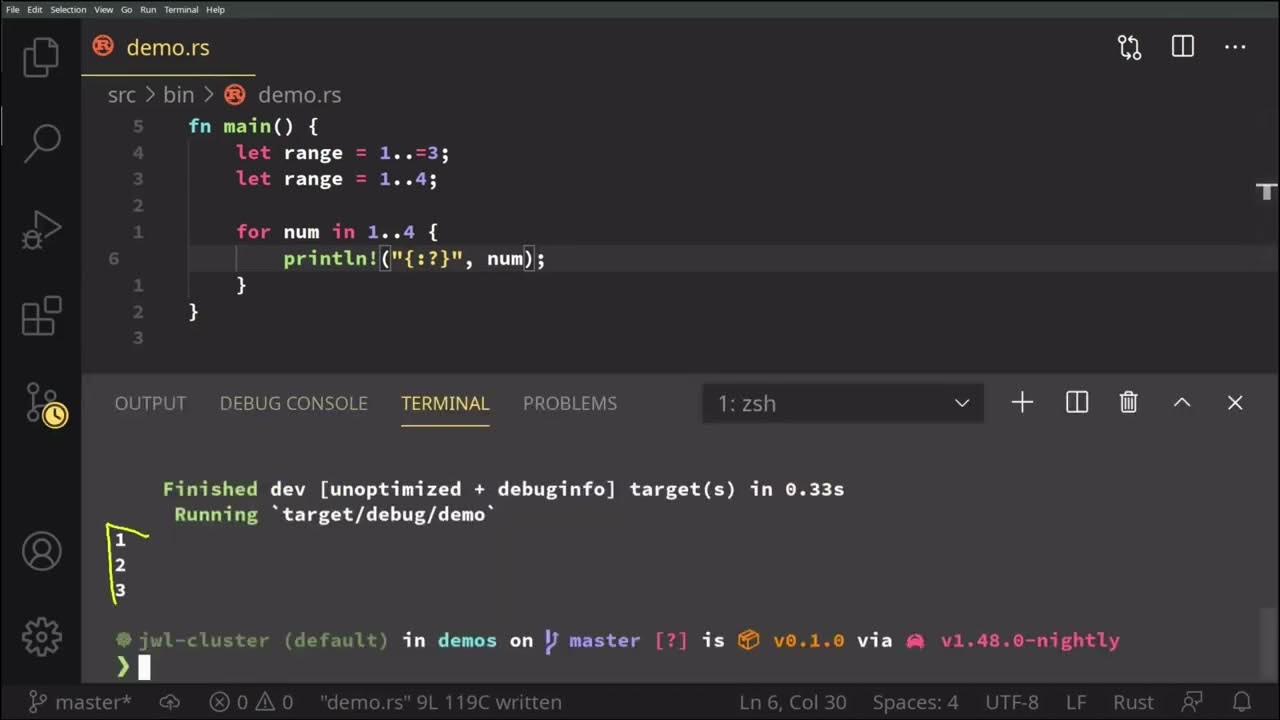Open the Edit menu
Viewport: 1280px width, 720px height.
[x=35, y=9]
